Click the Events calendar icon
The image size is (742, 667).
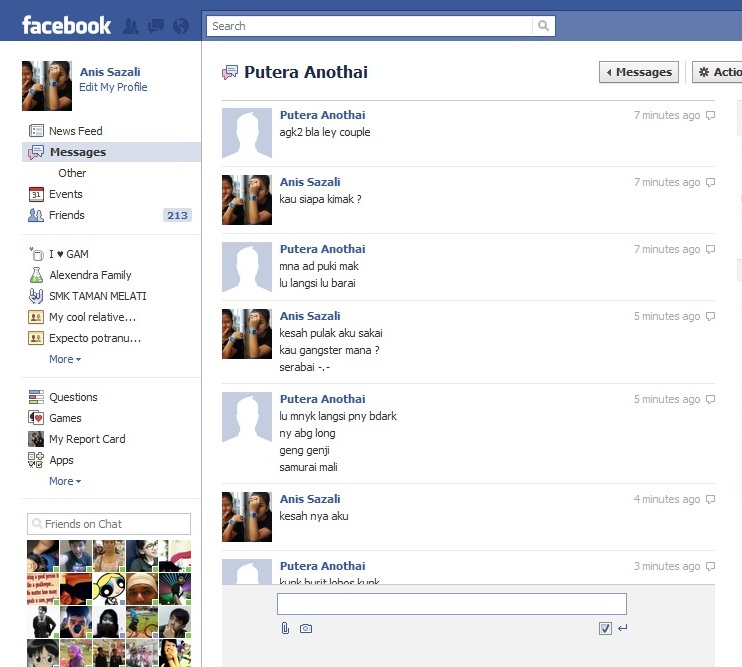click(x=36, y=194)
